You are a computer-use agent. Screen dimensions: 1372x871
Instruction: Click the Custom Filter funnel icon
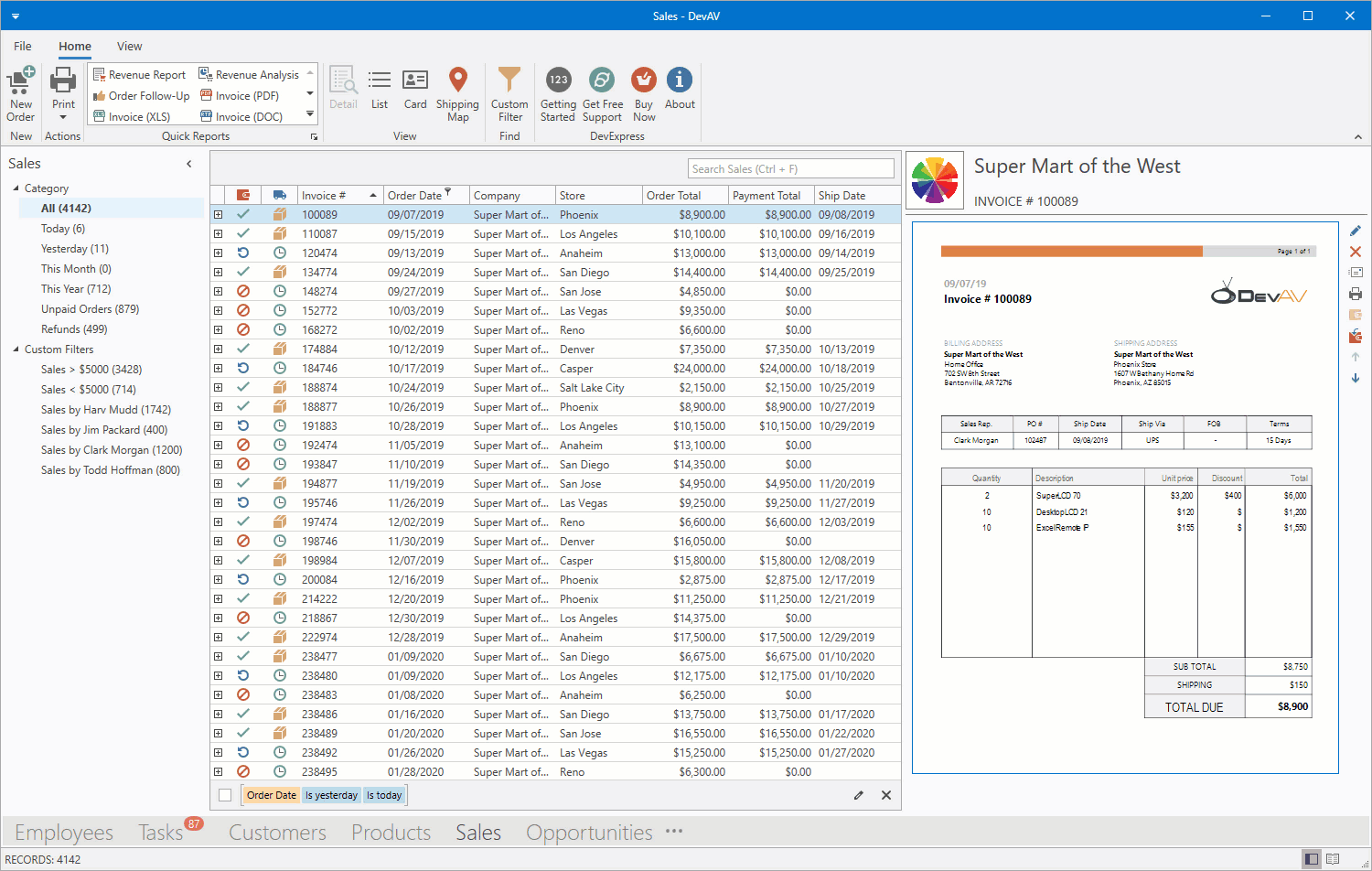[509, 82]
